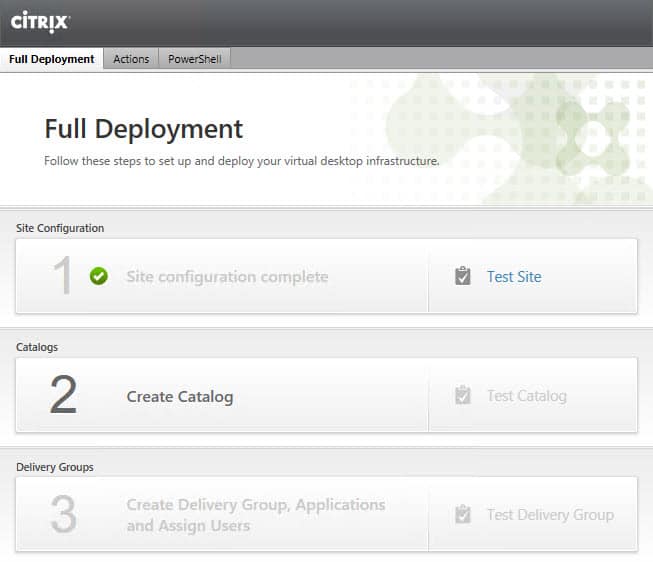Viewport: 653px width, 562px height.
Task: Click the clipboard icon beside Test Delivery Group
Action: (x=463, y=514)
